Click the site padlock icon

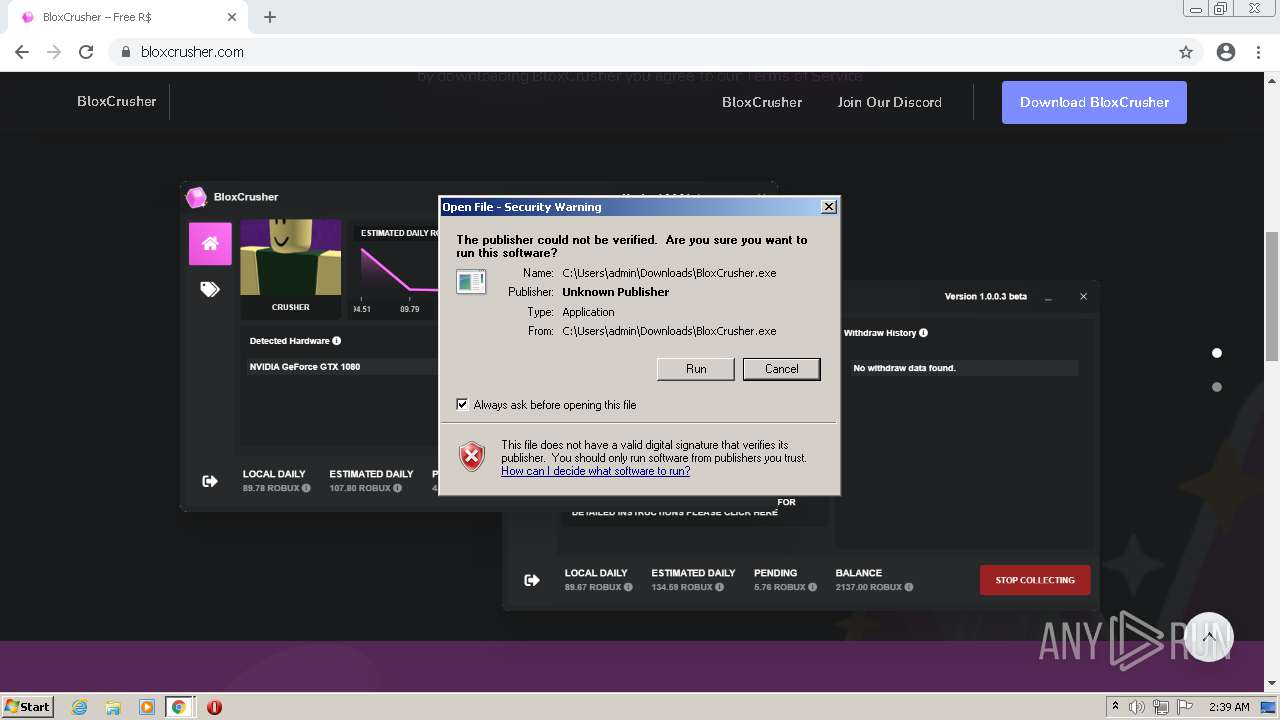[x=126, y=52]
